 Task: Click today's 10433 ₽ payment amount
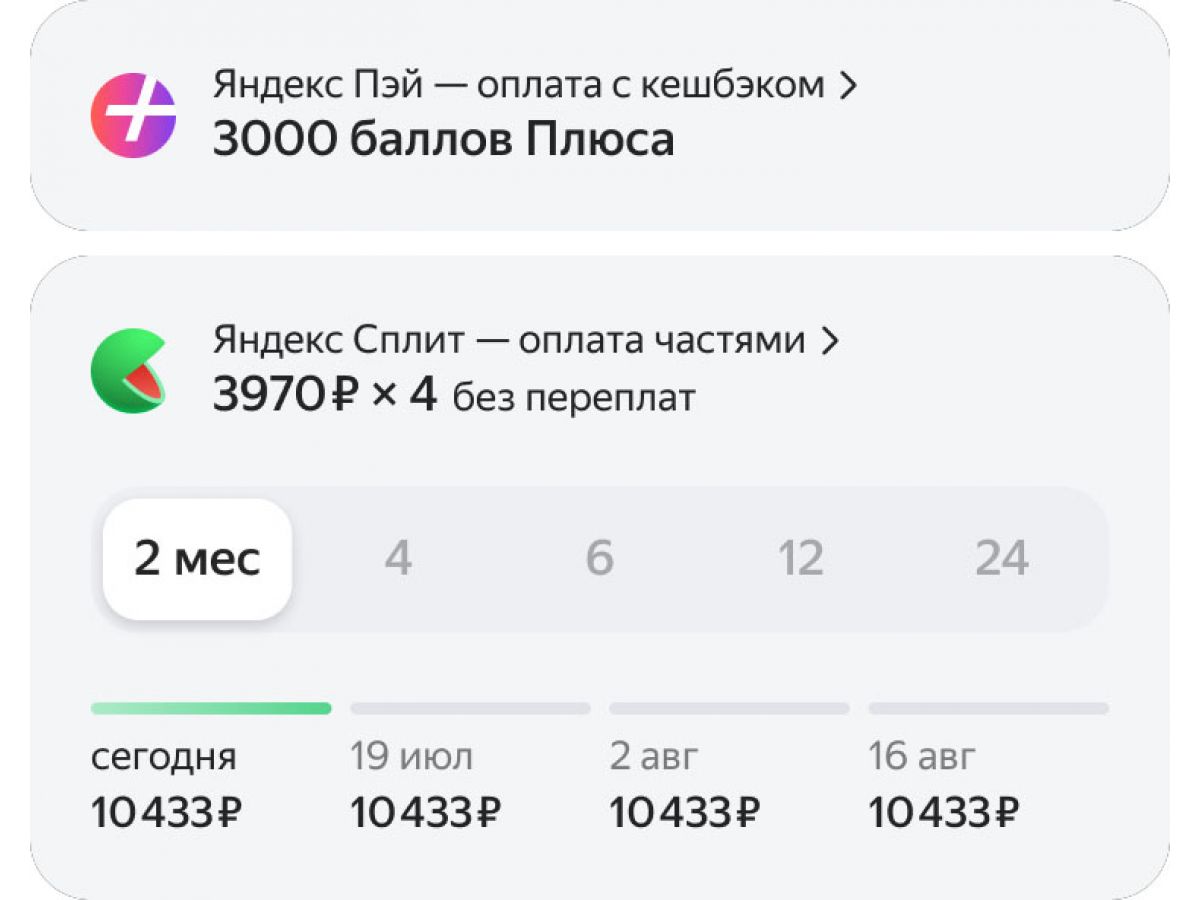click(166, 813)
